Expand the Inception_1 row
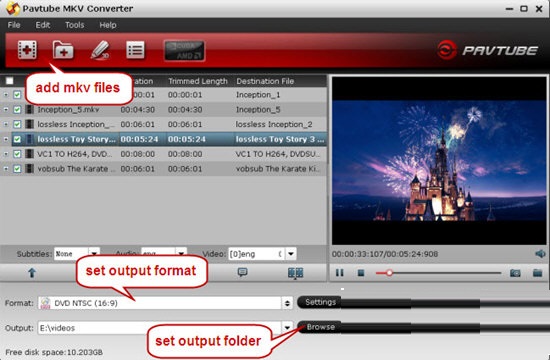Viewport: 550px width, 360px height. pyautogui.click(x=6, y=95)
